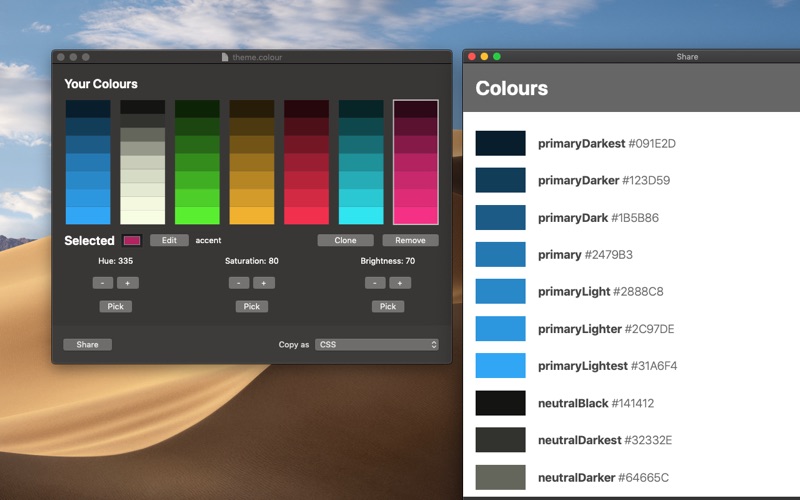Click the text neutralBlack #141412

tap(596, 403)
